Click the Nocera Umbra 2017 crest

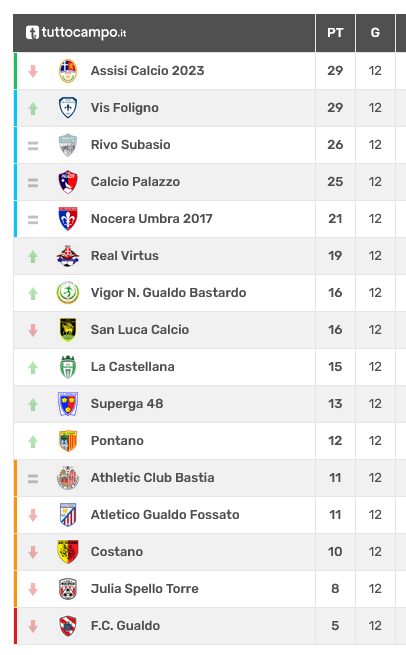68,218
